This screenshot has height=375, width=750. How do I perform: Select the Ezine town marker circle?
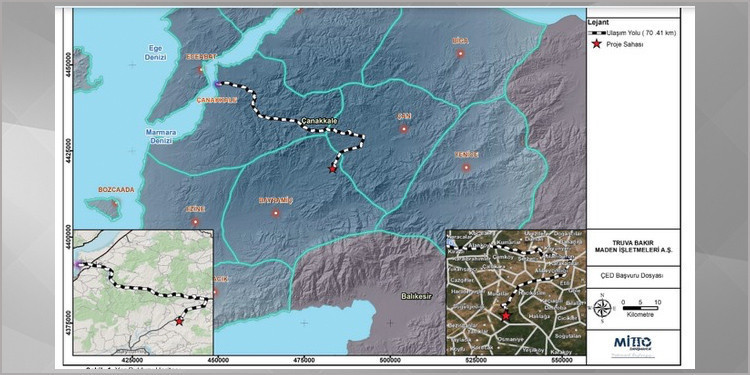coord(195,221)
